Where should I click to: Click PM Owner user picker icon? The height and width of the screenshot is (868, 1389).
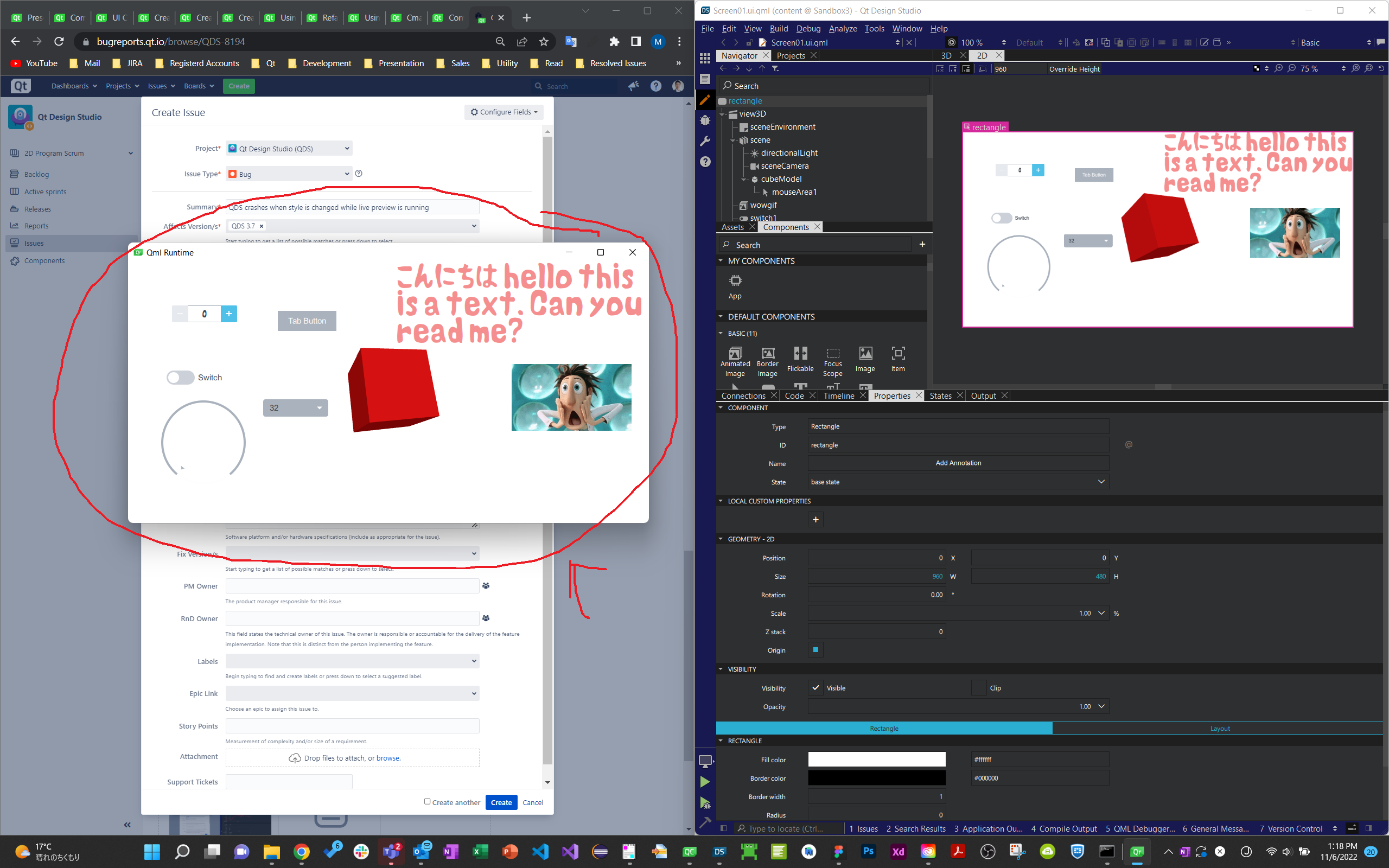[486, 585]
